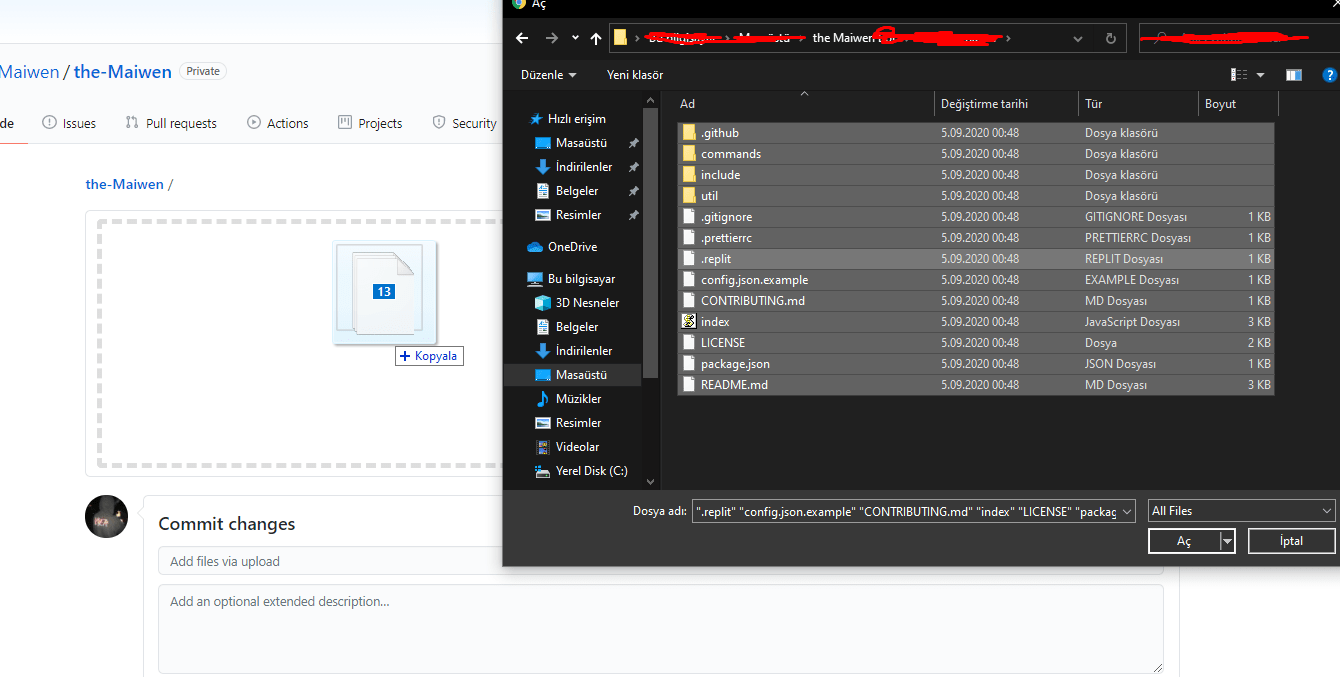
Task: Go up one folder level
Action: click(596, 38)
